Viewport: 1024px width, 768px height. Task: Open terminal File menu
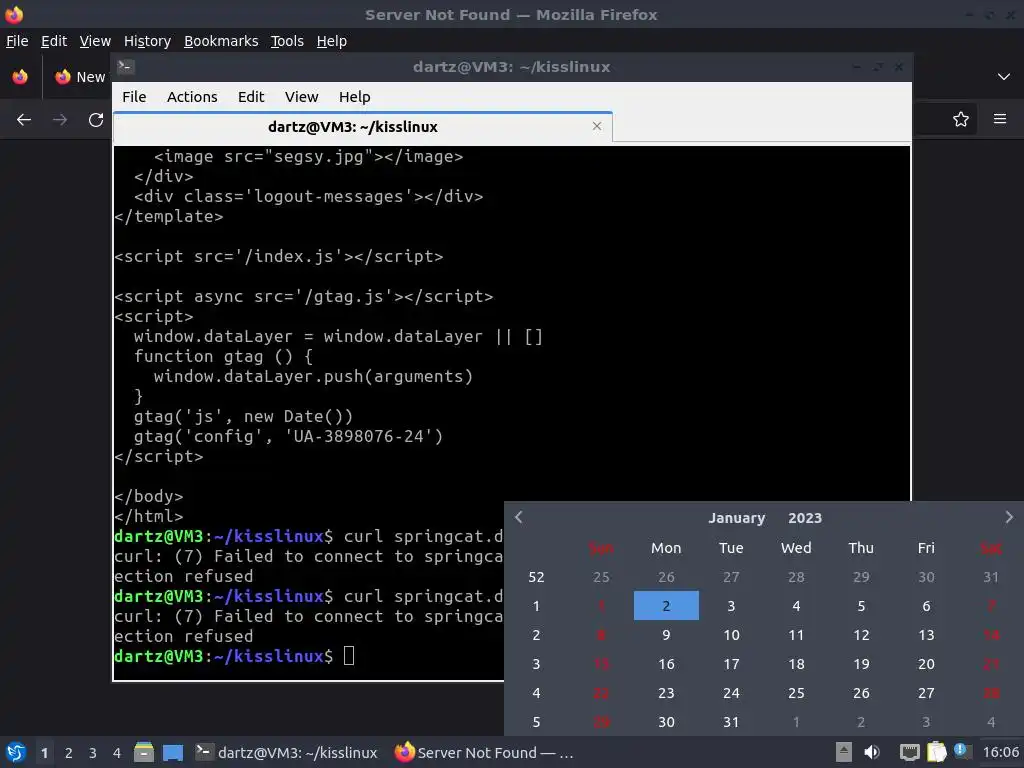point(135,97)
